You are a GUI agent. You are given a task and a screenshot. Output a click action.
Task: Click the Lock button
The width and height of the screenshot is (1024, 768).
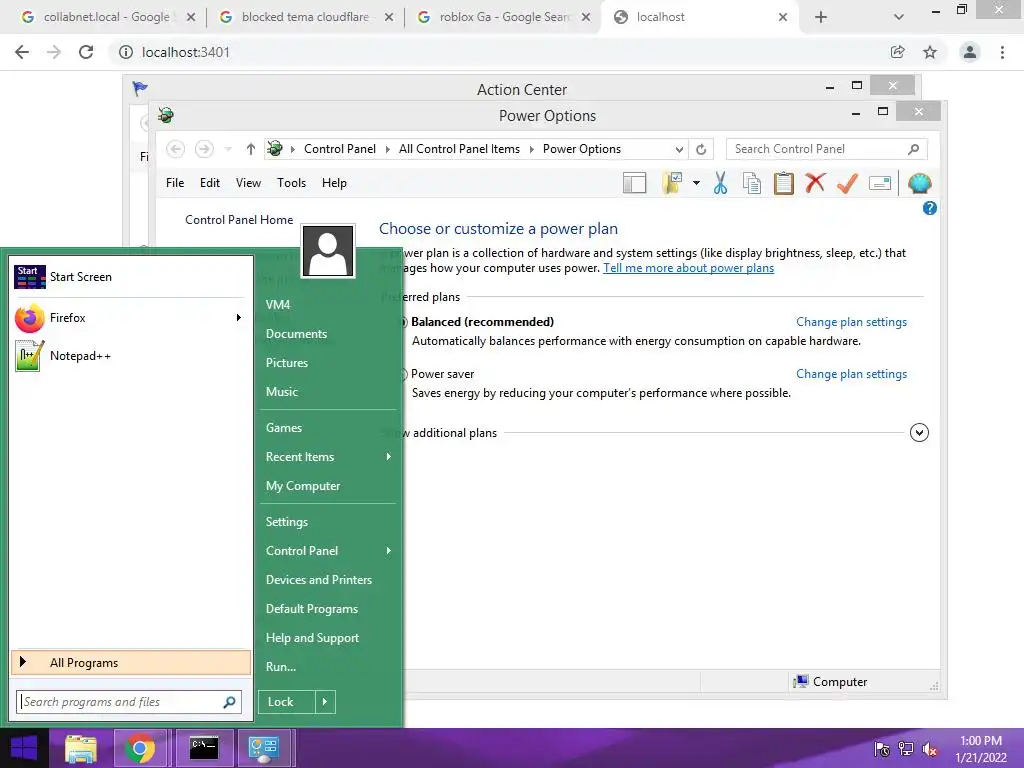[286, 702]
